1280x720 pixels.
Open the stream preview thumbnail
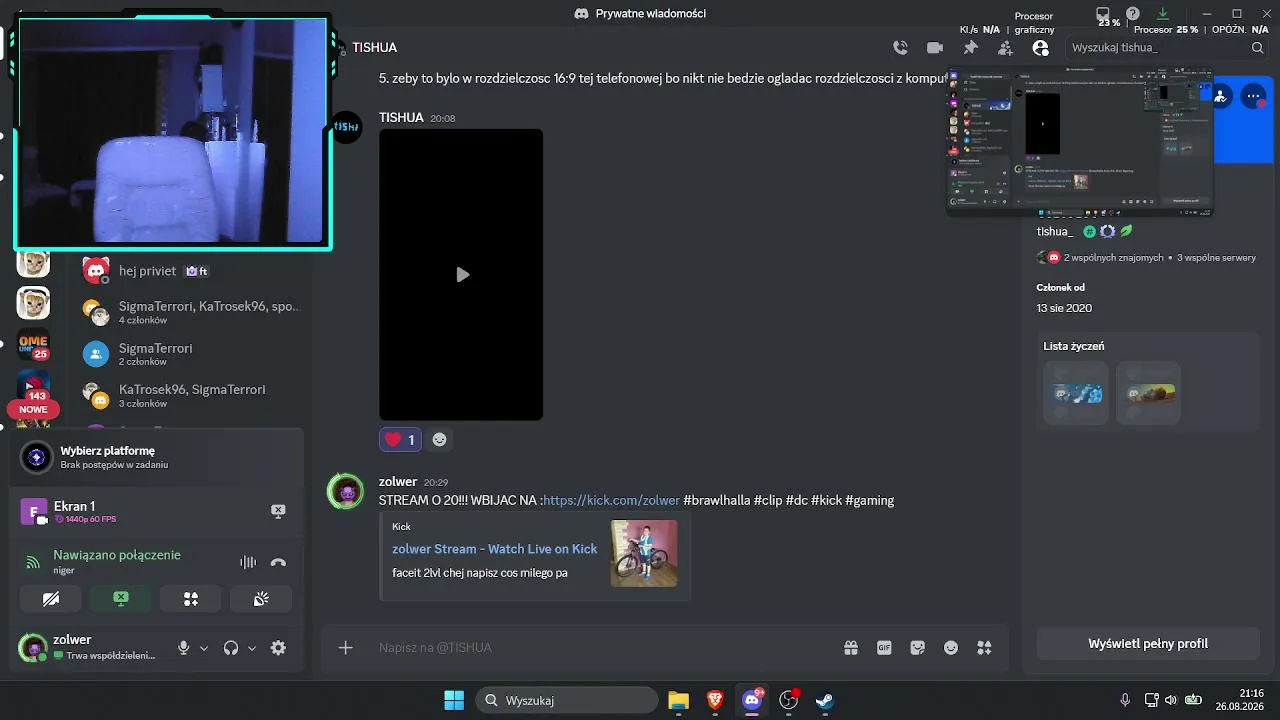pyautogui.click(x=1080, y=142)
